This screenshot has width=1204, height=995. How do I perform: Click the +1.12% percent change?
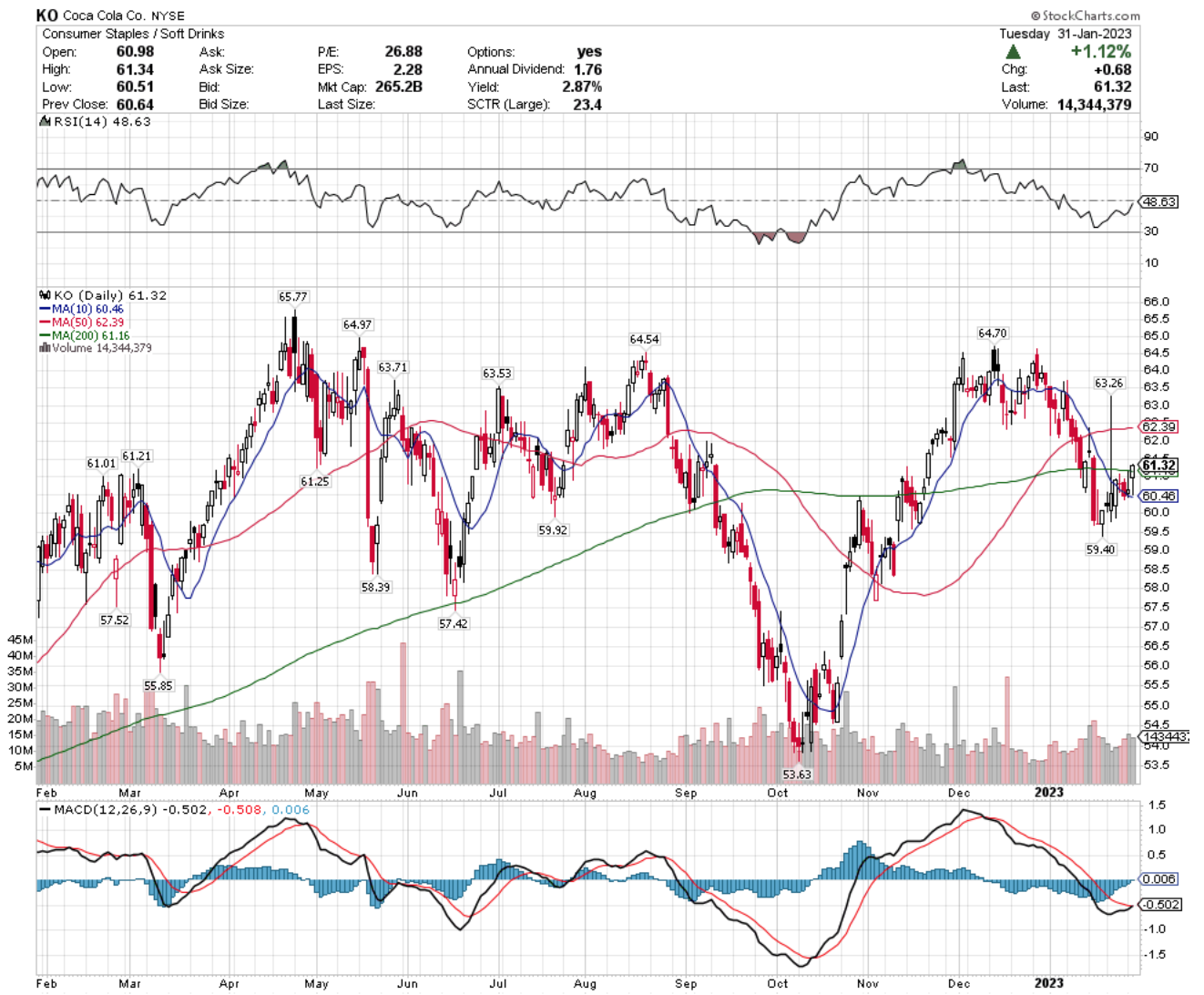(x=1100, y=51)
